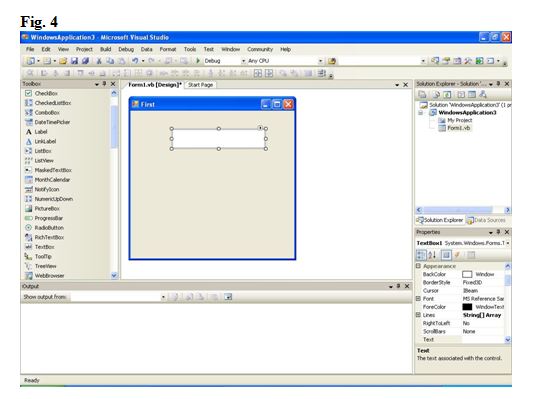Image resolution: width=559 pixels, height=399 pixels.
Task: Toggle Categorized view in Properties panel
Action: pyautogui.click(x=421, y=255)
